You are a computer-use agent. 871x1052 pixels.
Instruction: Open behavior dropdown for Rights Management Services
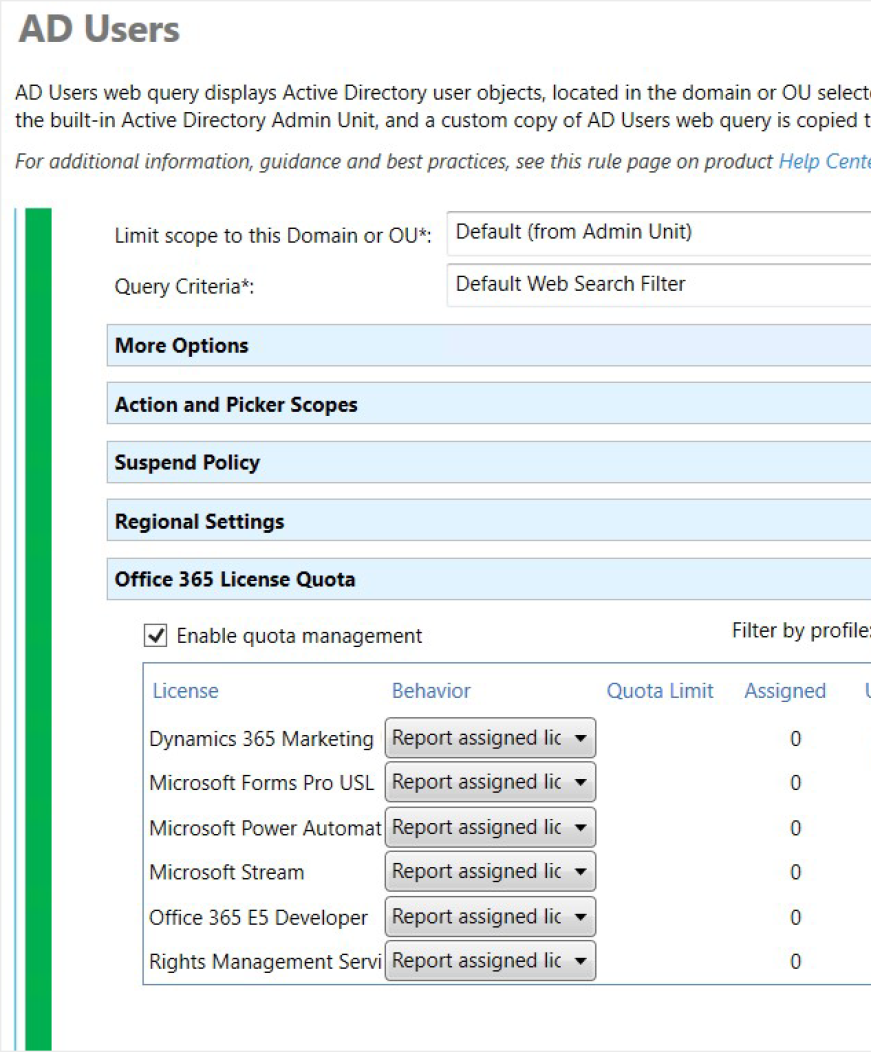click(491, 961)
